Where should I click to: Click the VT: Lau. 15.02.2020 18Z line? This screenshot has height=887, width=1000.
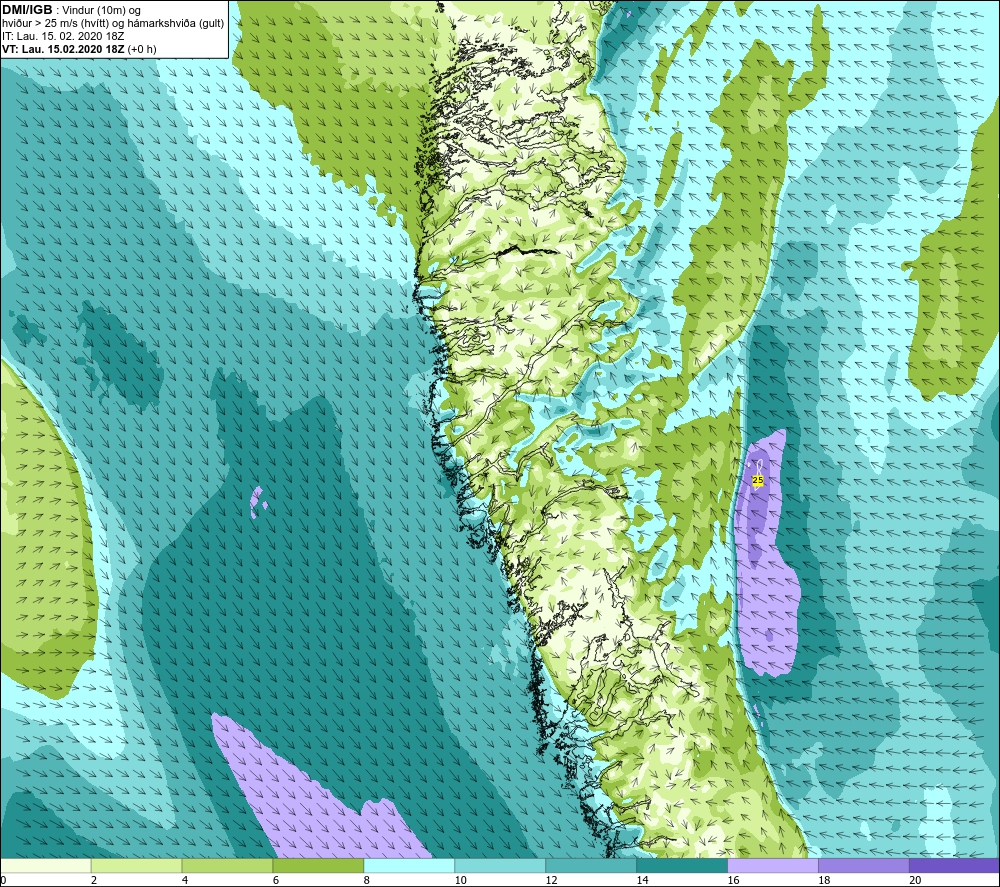coord(79,49)
